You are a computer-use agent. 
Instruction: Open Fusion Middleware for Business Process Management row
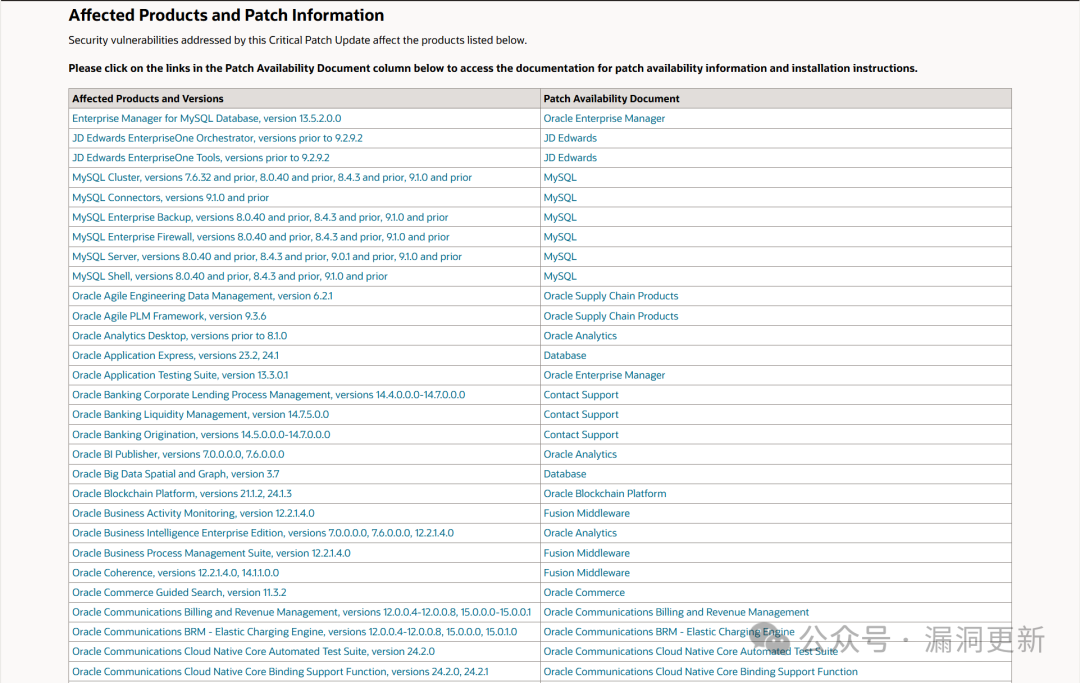[x=586, y=553]
